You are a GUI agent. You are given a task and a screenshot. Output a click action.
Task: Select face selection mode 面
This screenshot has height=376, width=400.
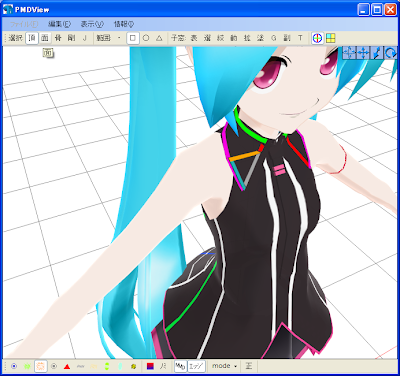(45, 38)
